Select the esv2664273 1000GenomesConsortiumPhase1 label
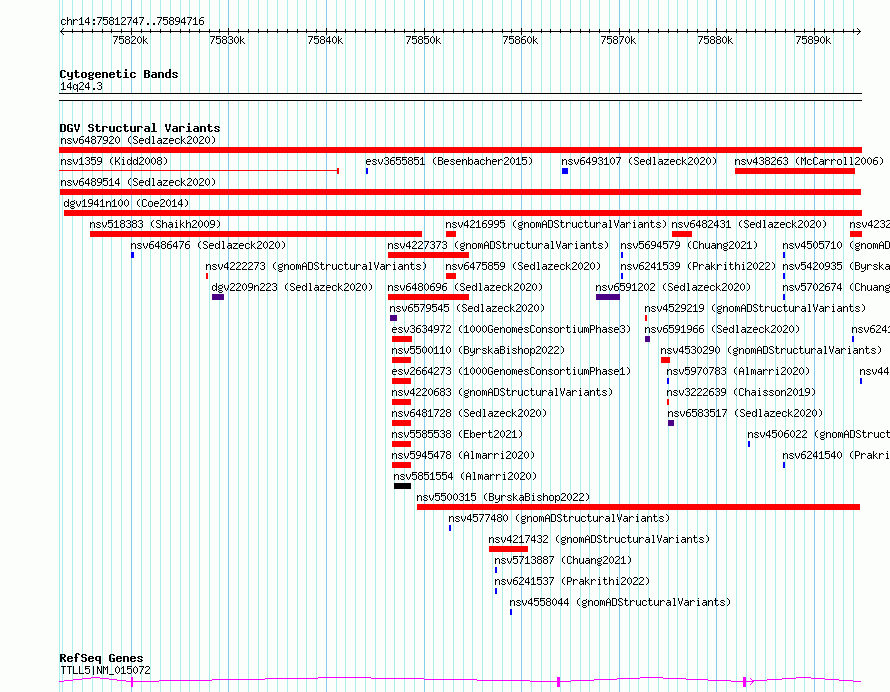Viewport: 890px width, 692px height. click(x=511, y=371)
